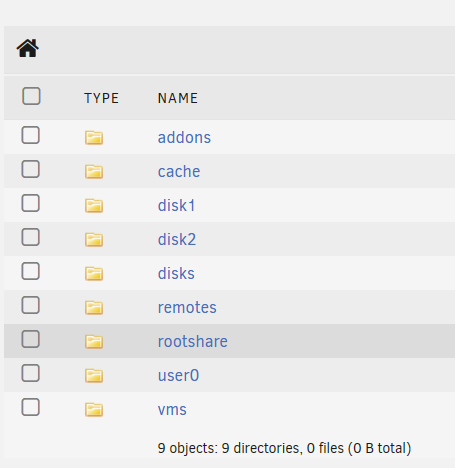Check the box for addons row
455x468 pixels.
click(x=31, y=135)
